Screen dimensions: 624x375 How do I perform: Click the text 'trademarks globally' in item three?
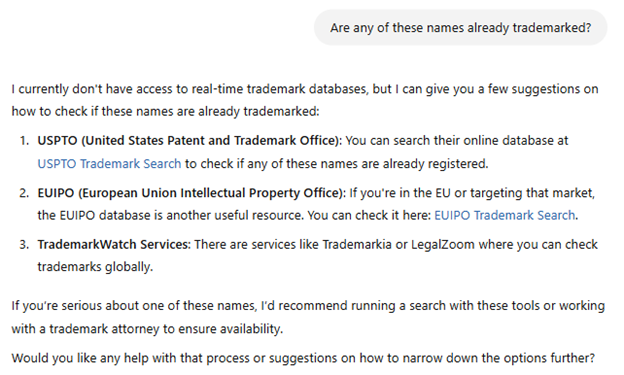[95, 267]
